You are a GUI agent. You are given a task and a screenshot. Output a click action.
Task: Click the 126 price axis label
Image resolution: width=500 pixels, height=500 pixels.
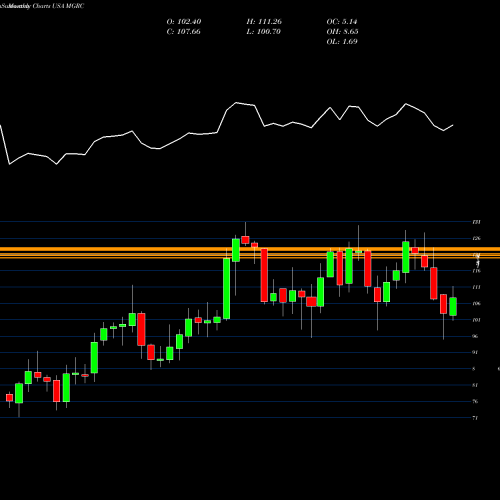476,238
